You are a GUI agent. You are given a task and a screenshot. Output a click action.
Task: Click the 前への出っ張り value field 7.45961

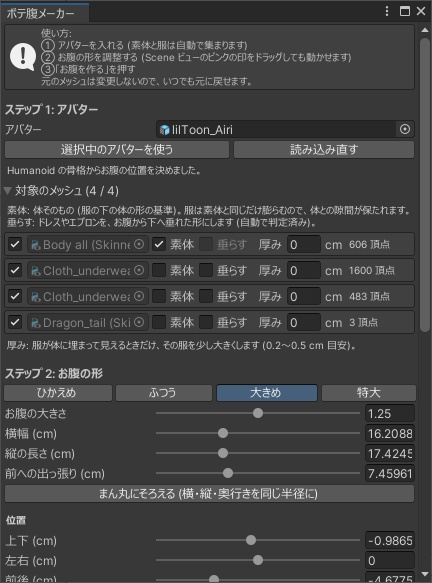[390, 474]
